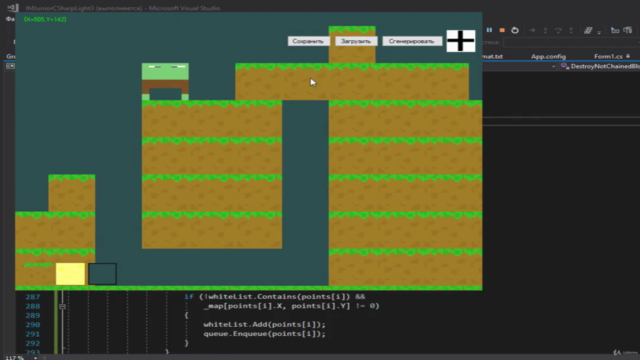
Task: Click the whiteList.Add(points[i]); code line
Action: (x=264, y=324)
